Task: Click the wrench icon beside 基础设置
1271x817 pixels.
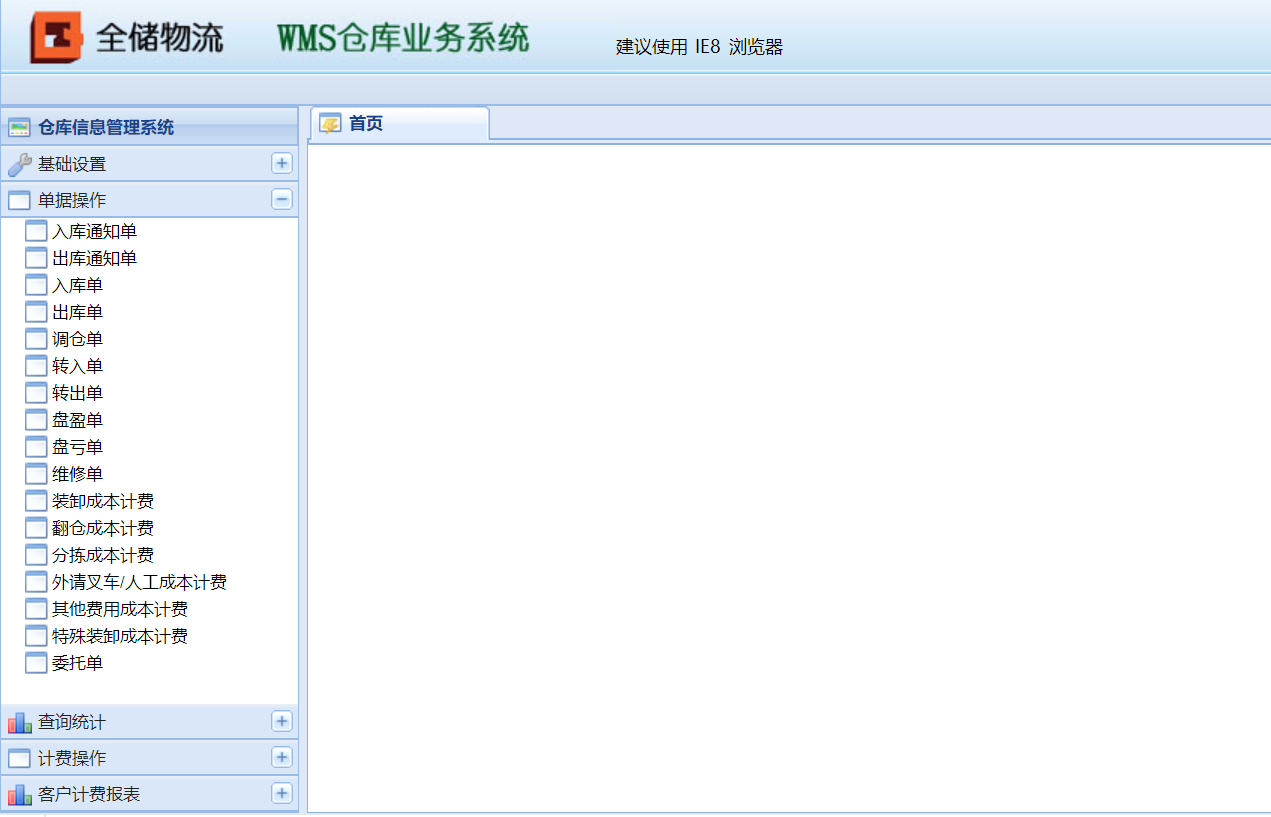Action: pyautogui.click(x=18, y=163)
